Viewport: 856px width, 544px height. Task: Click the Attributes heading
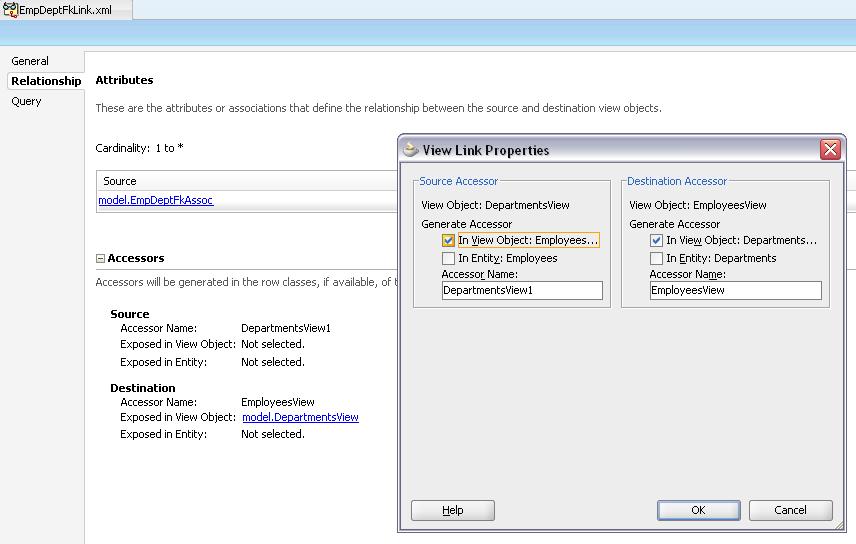coord(124,80)
